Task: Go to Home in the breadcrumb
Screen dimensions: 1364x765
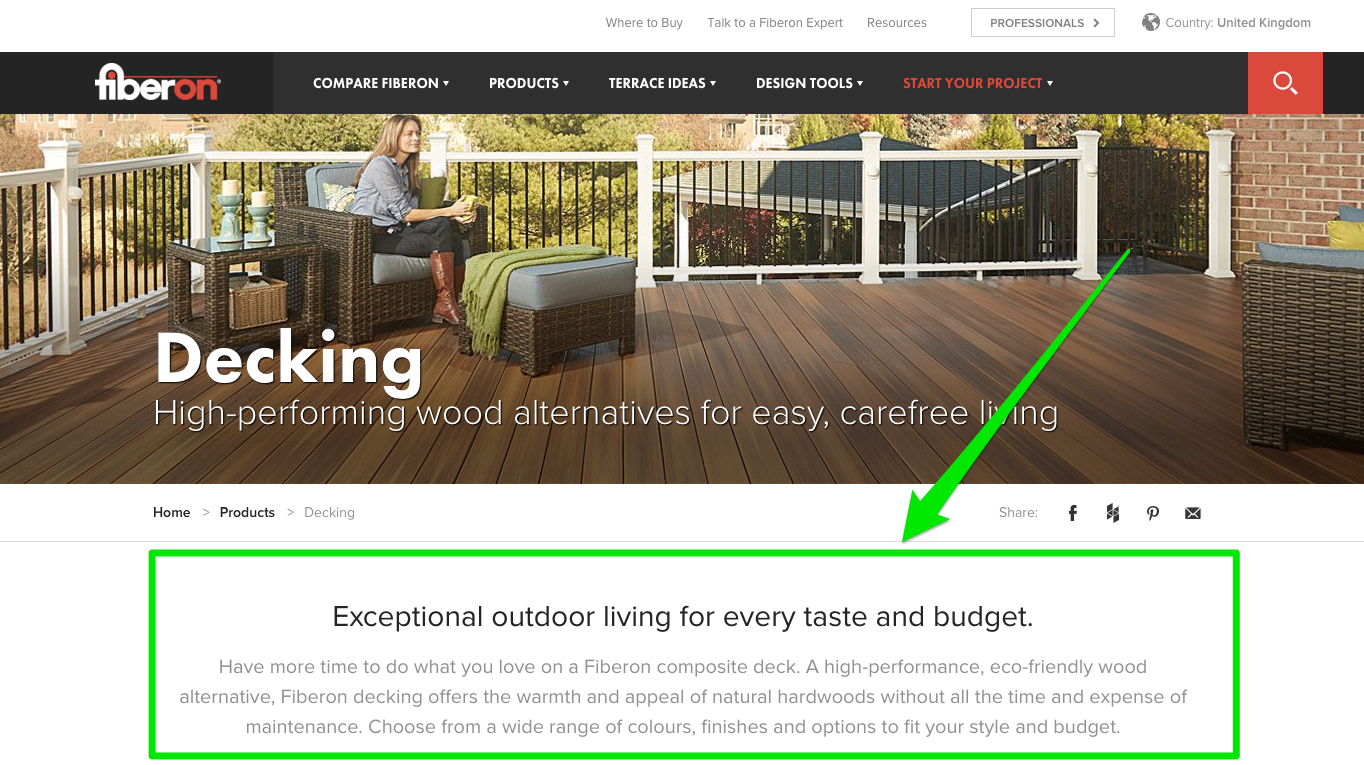Action: point(172,512)
